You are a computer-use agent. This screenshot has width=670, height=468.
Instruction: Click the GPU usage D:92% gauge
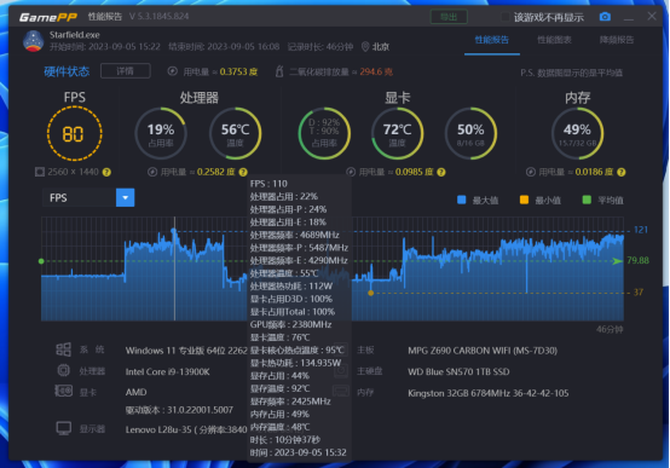[x=324, y=133]
